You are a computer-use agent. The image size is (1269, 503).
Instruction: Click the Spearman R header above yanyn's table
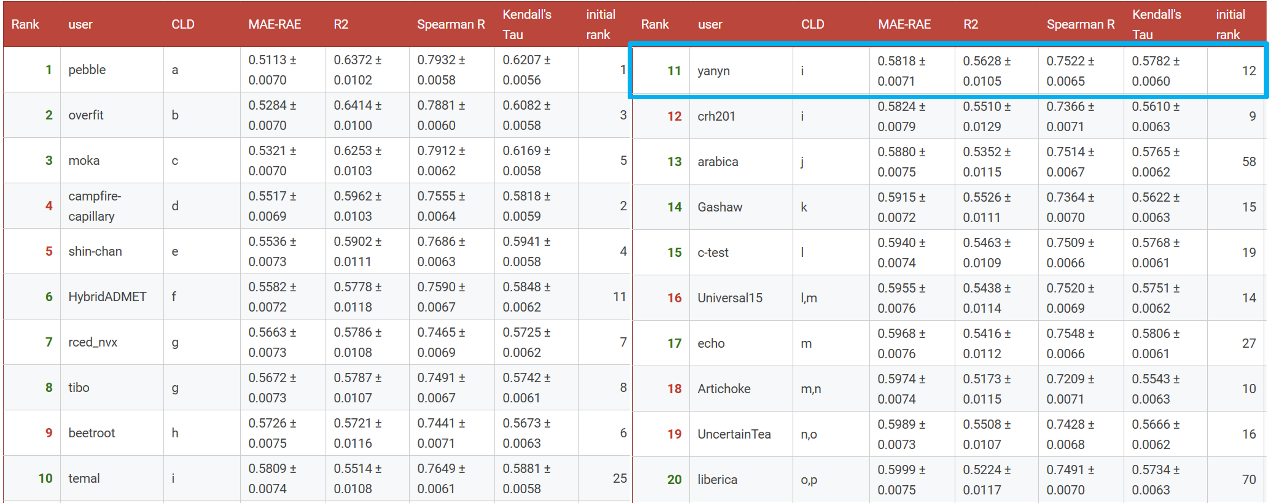pyautogui.click(x=1081, y=24)
